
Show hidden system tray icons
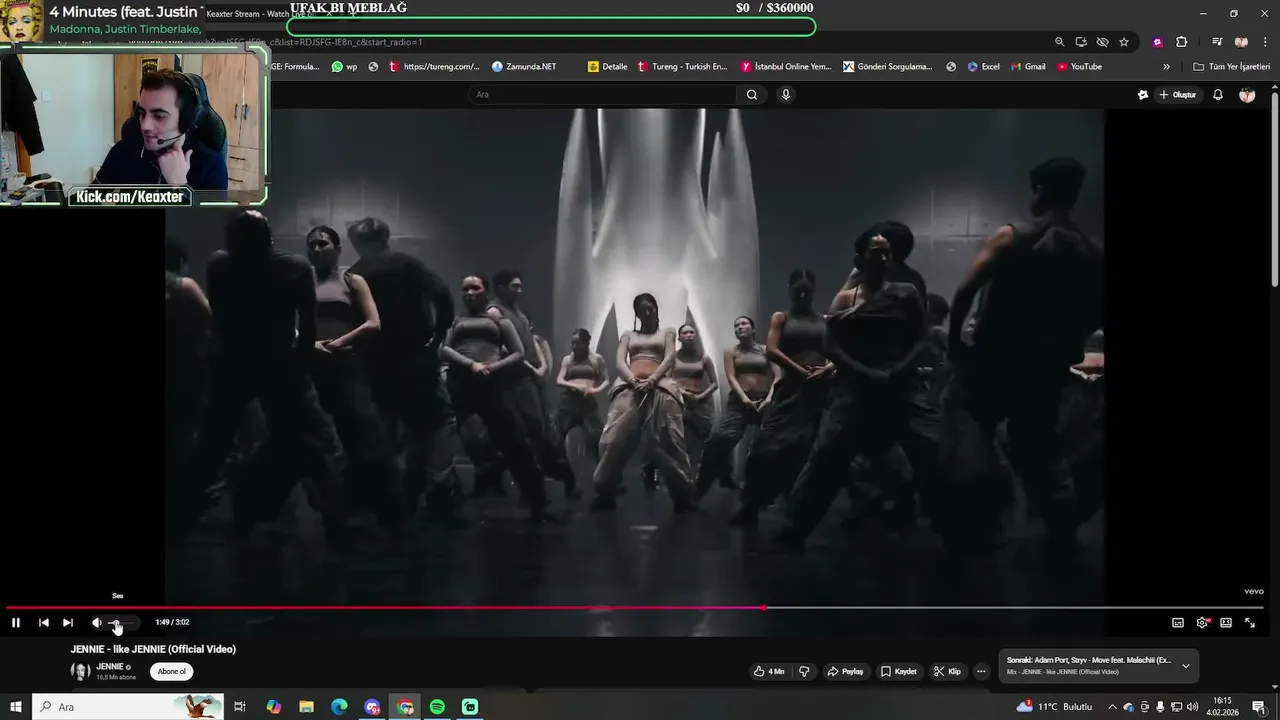pyautogui.click(x=1114, y=707)
